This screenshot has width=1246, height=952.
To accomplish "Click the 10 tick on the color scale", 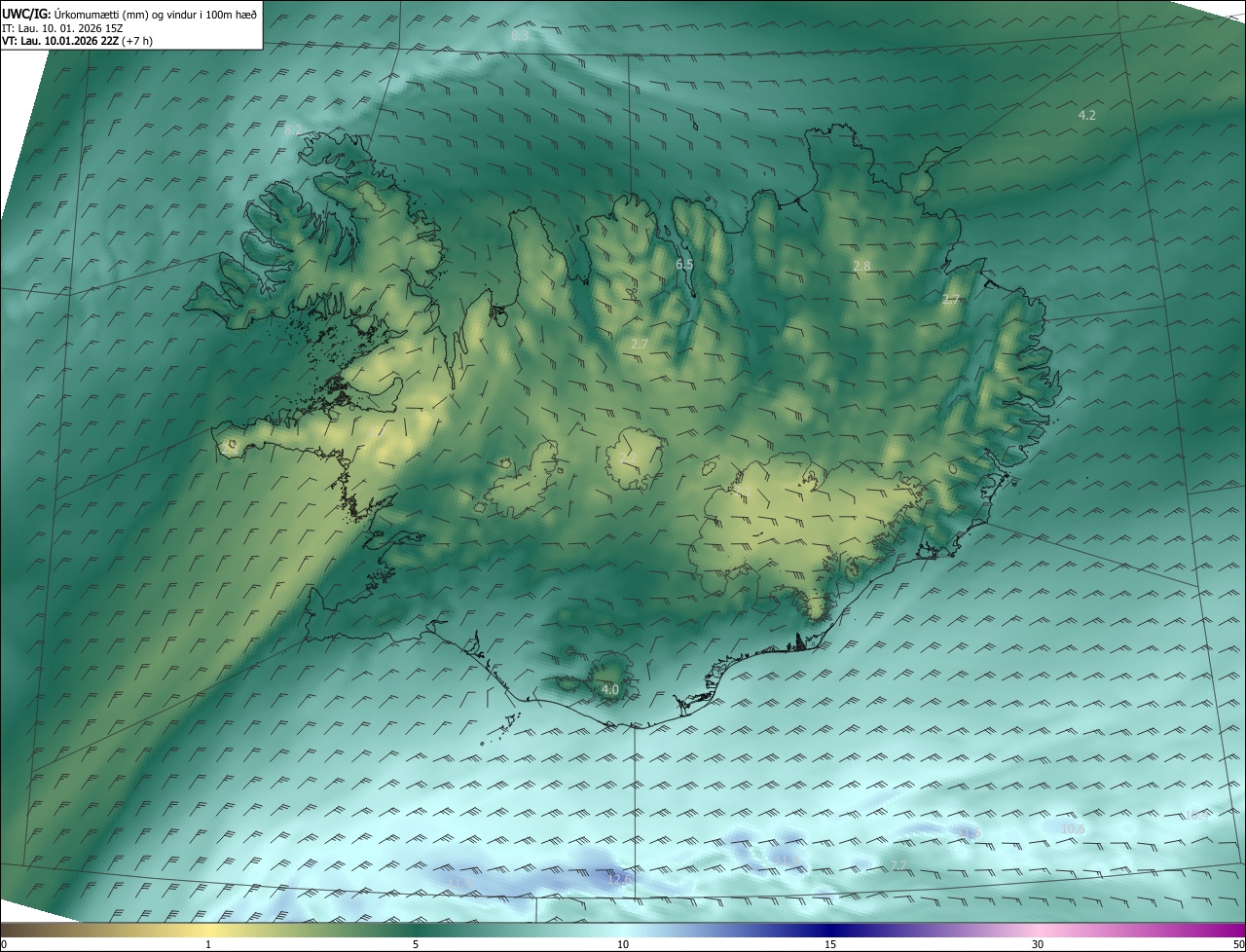I will click(x=623, y=944).
